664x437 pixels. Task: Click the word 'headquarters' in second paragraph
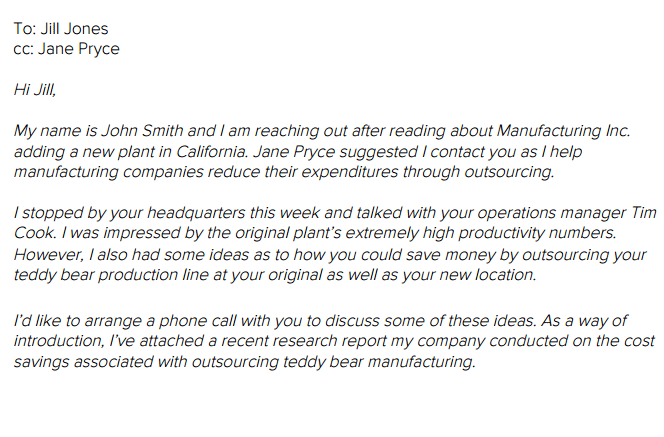tap(196, 213)
